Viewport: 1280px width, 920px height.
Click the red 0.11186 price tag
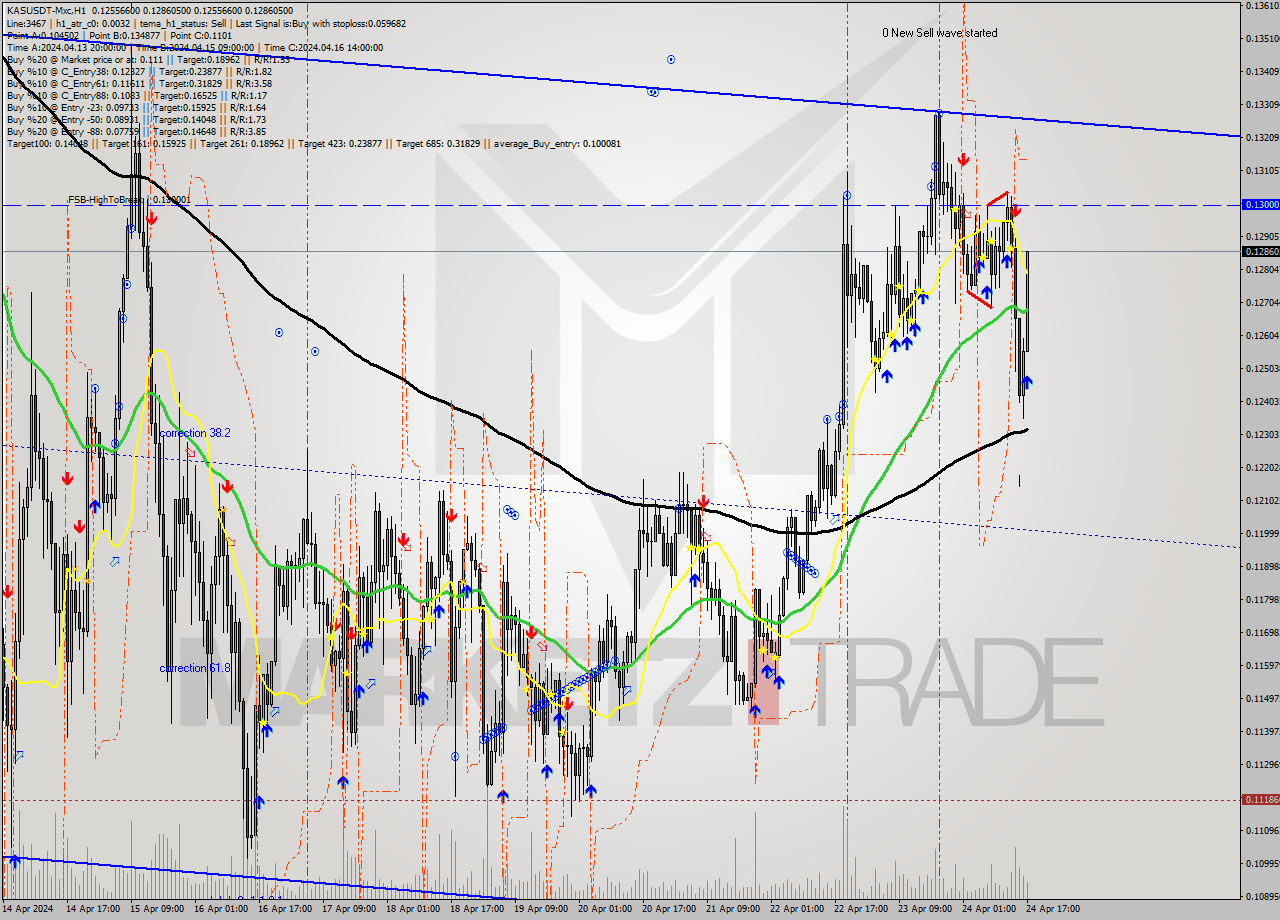(1260, 799)
